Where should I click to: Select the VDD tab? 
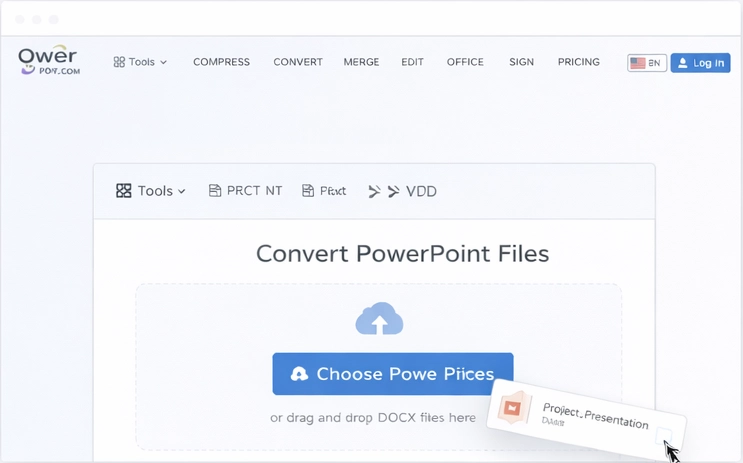pos(403,191)
